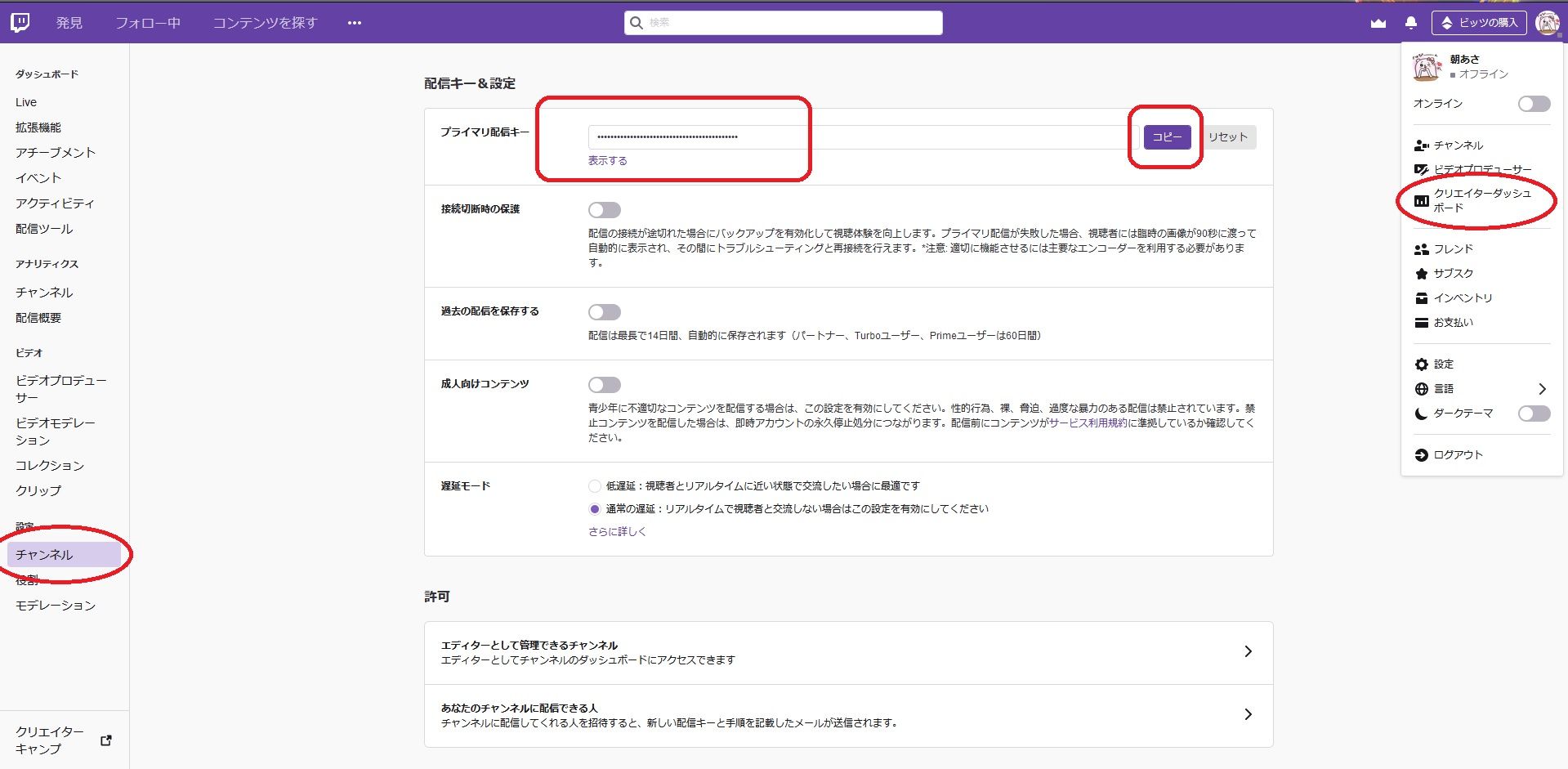1568x769 pixels.
Task: Open the お支払い icon in user menu
Action: click(1421, 322)
